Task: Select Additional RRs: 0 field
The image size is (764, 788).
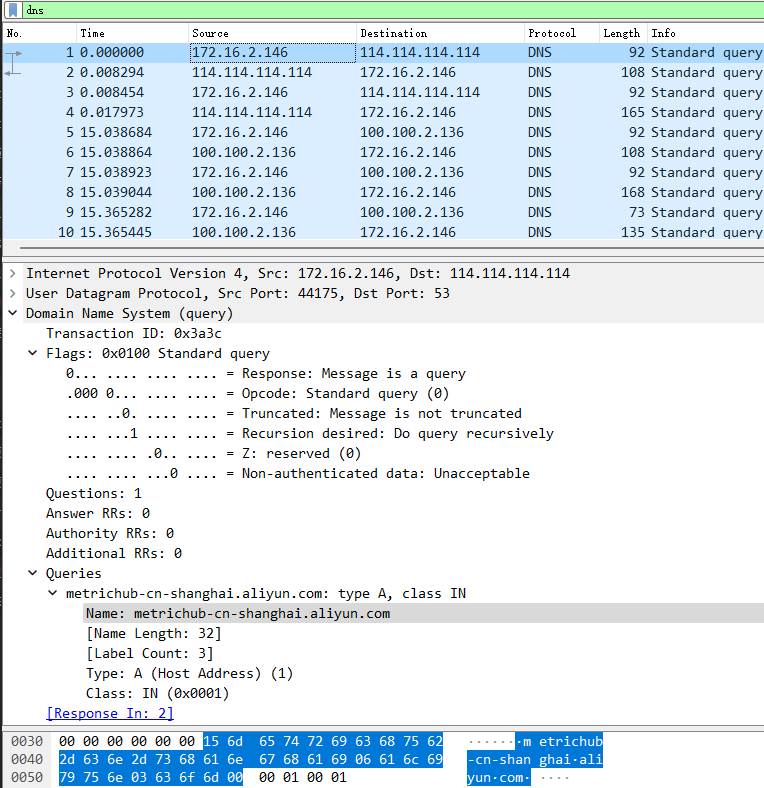Action: pyautogui.click(x=114, y=554)
